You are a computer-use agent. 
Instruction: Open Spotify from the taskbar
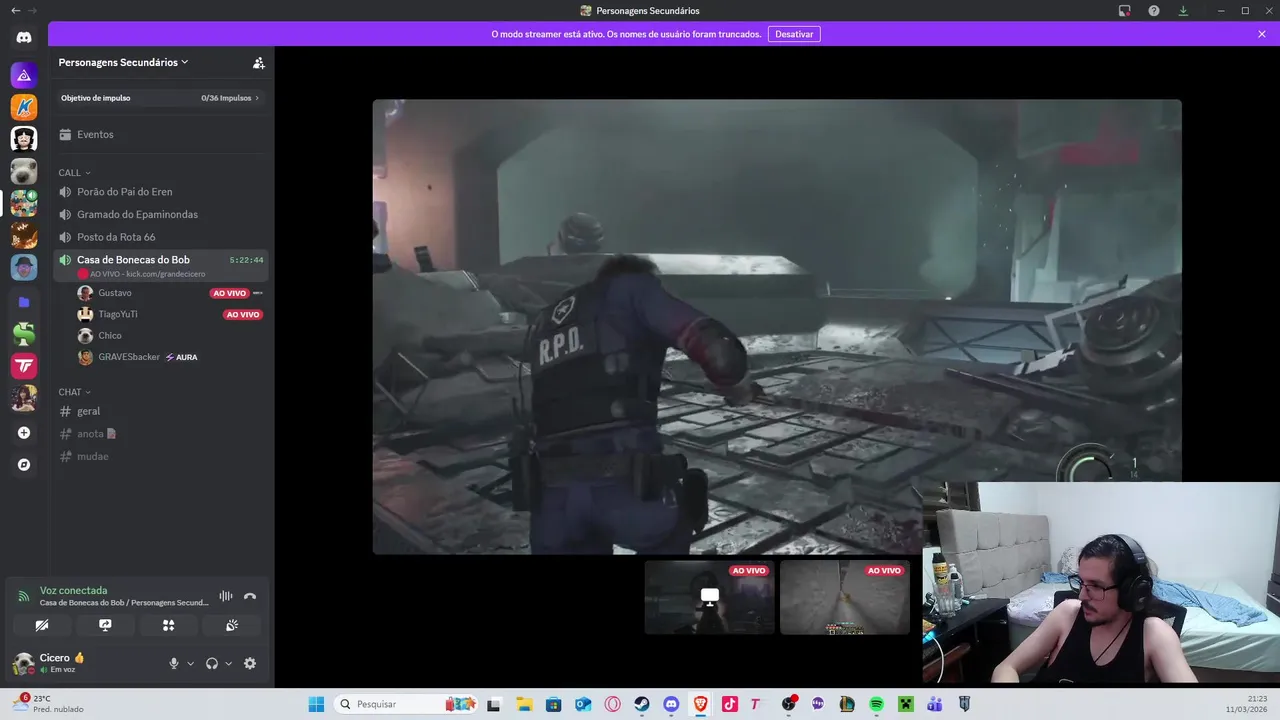876,704
